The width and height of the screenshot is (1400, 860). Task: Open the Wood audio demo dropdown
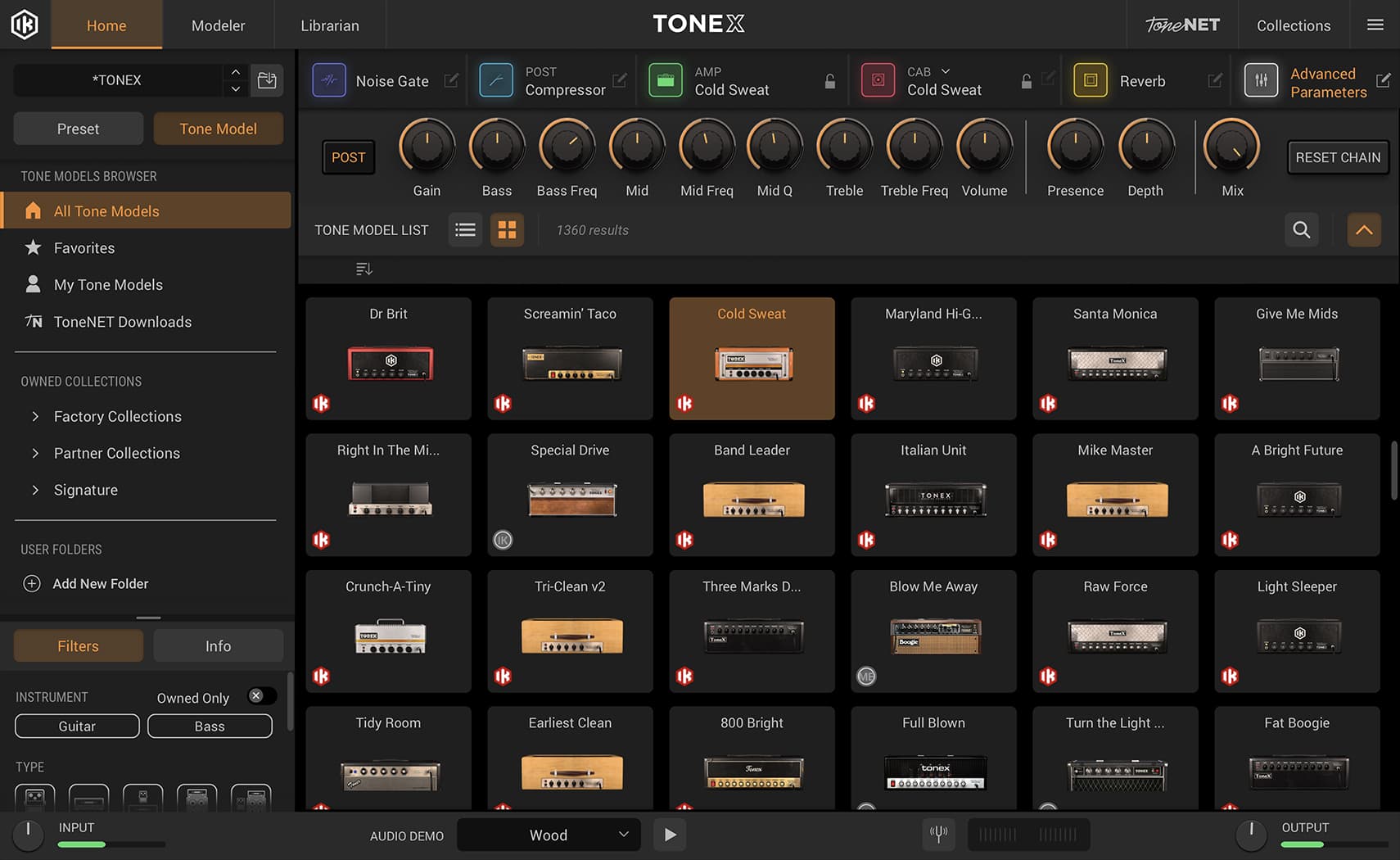pyautogui.click(x=548, y=835)
